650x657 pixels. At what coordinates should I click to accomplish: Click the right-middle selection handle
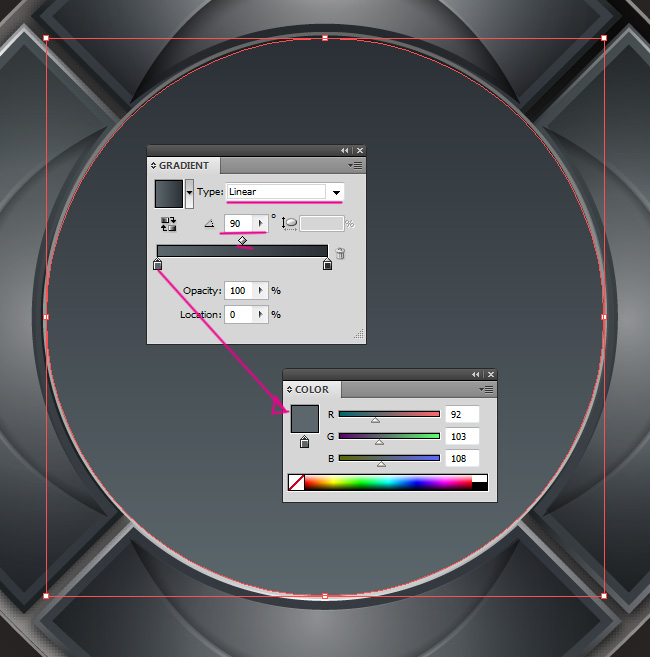604,317
